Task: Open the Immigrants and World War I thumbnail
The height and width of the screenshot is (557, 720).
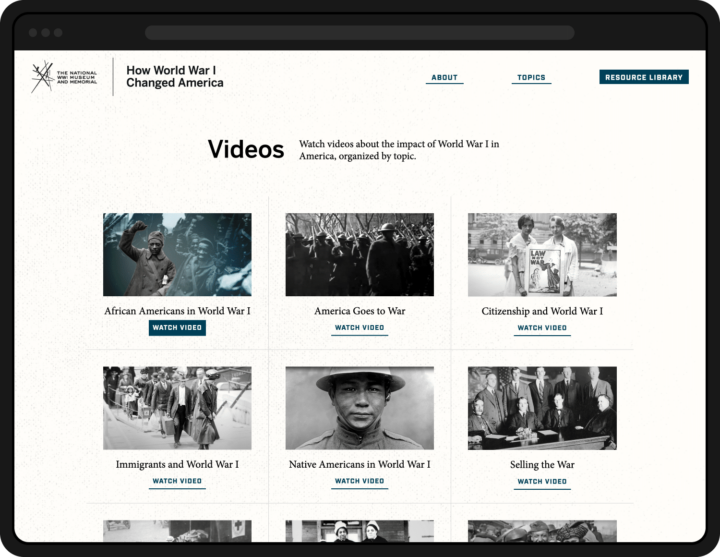Action: coord(177,407)
